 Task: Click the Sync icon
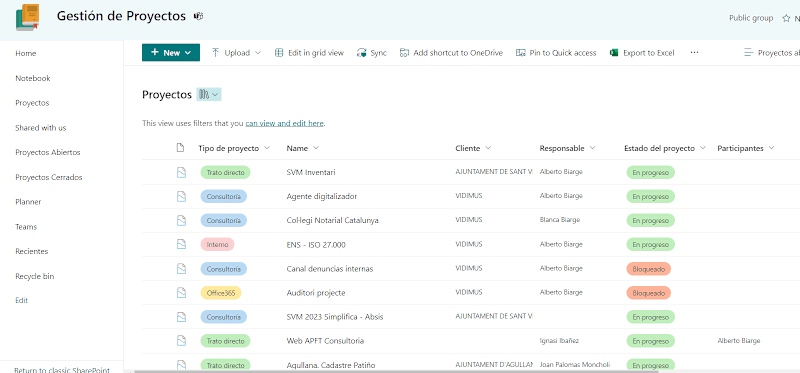(362, 53)
